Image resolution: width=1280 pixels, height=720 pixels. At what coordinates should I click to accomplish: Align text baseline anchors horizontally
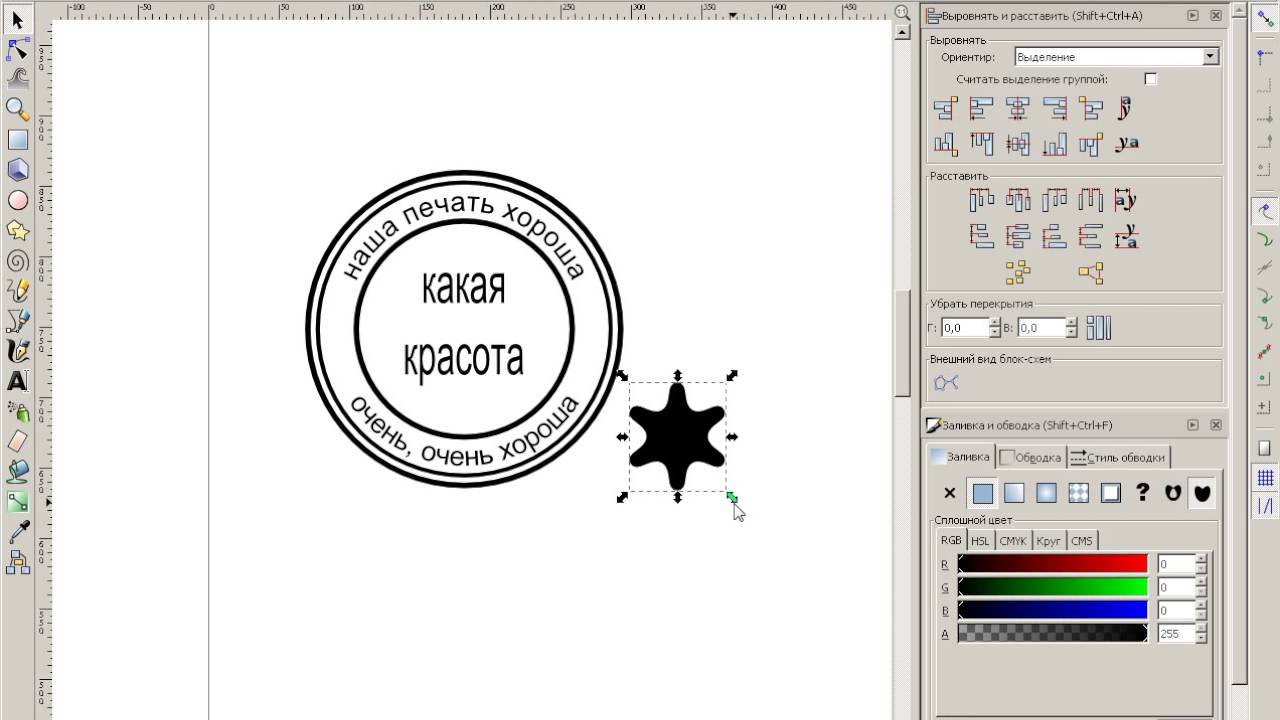click(x=1127, y=108)
